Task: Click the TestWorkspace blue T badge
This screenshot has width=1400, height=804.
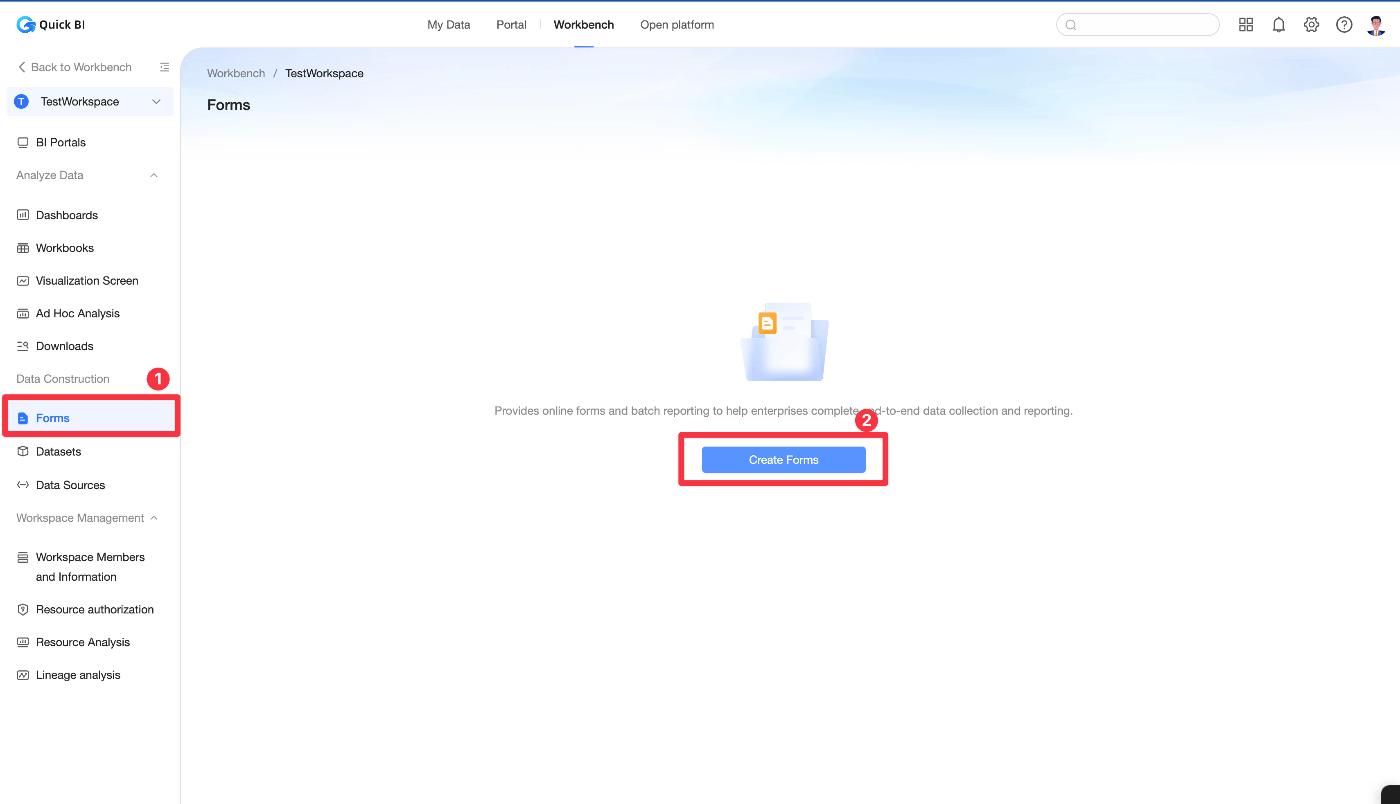Action: pyautogui.click(x=22, y=102)
